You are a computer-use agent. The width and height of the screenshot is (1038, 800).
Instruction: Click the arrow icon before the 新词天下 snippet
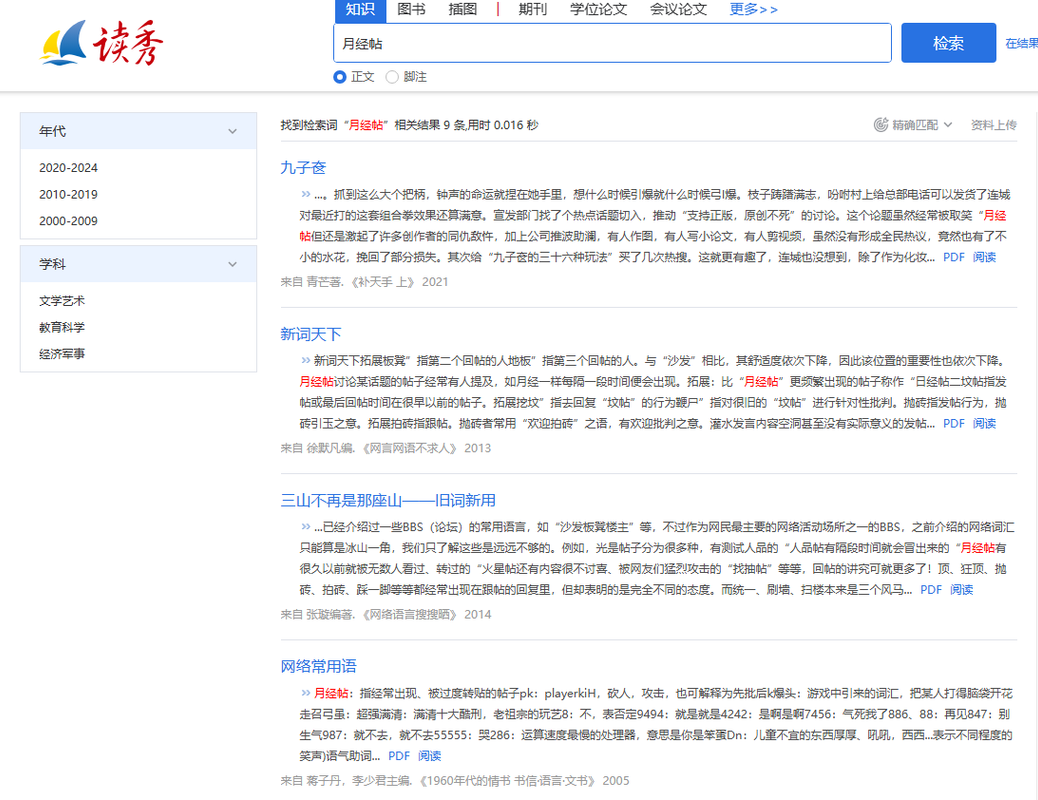click(305, 360)
